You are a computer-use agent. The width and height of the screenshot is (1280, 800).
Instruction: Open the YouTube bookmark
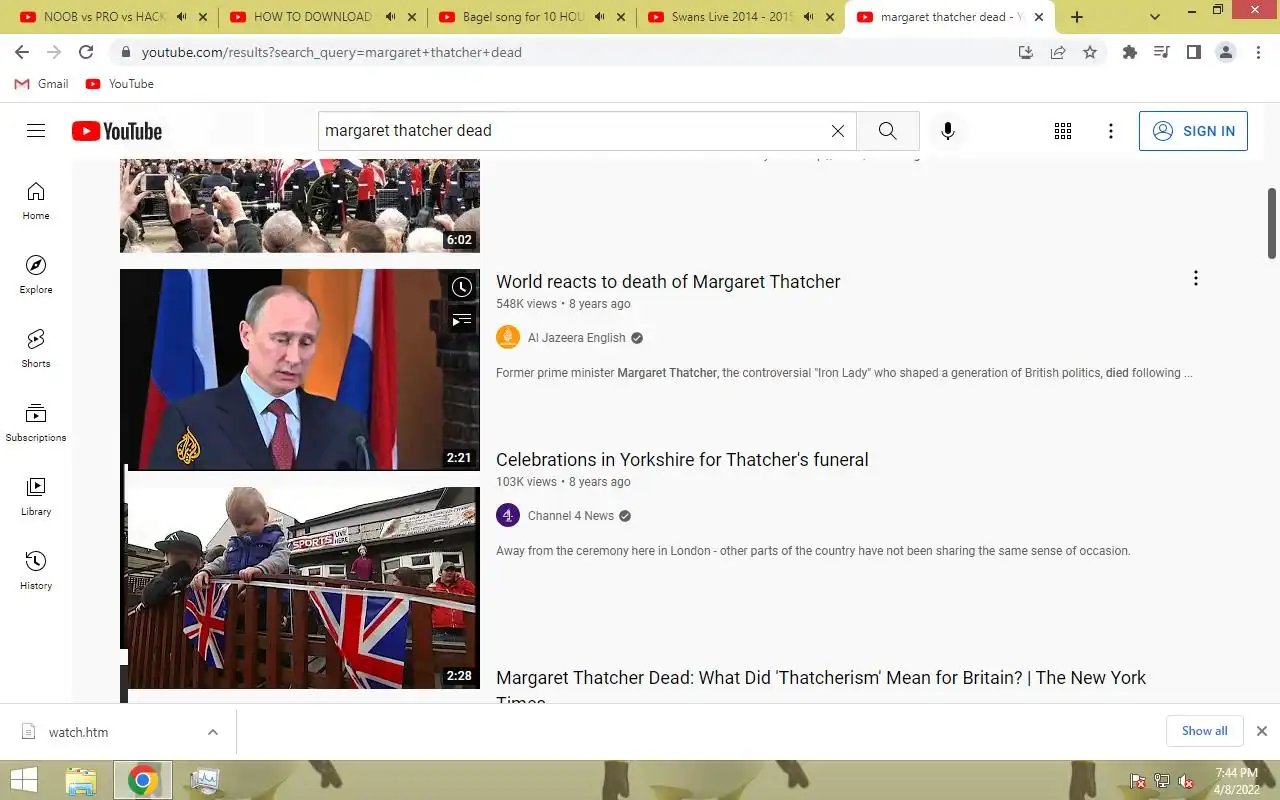(x=120, y=84)
